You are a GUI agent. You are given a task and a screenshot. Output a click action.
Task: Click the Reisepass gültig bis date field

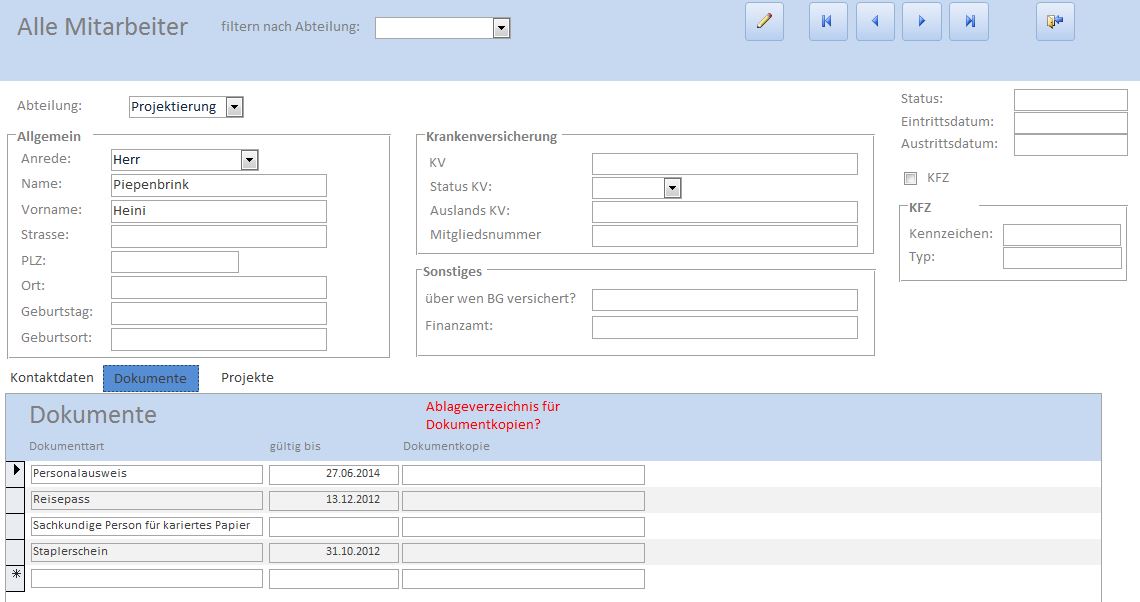(333, 500)
